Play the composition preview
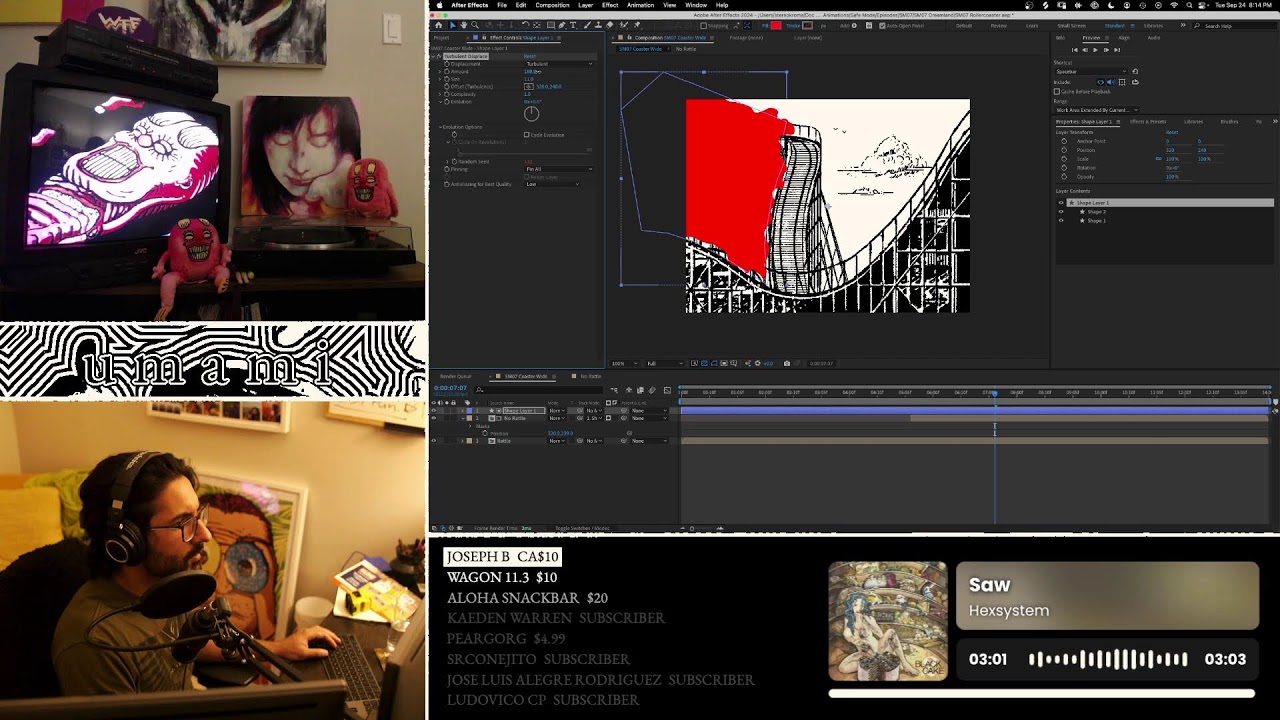Image resolution: width=1280 pixels, height=720 pixels. click(x=1095, y=50)
